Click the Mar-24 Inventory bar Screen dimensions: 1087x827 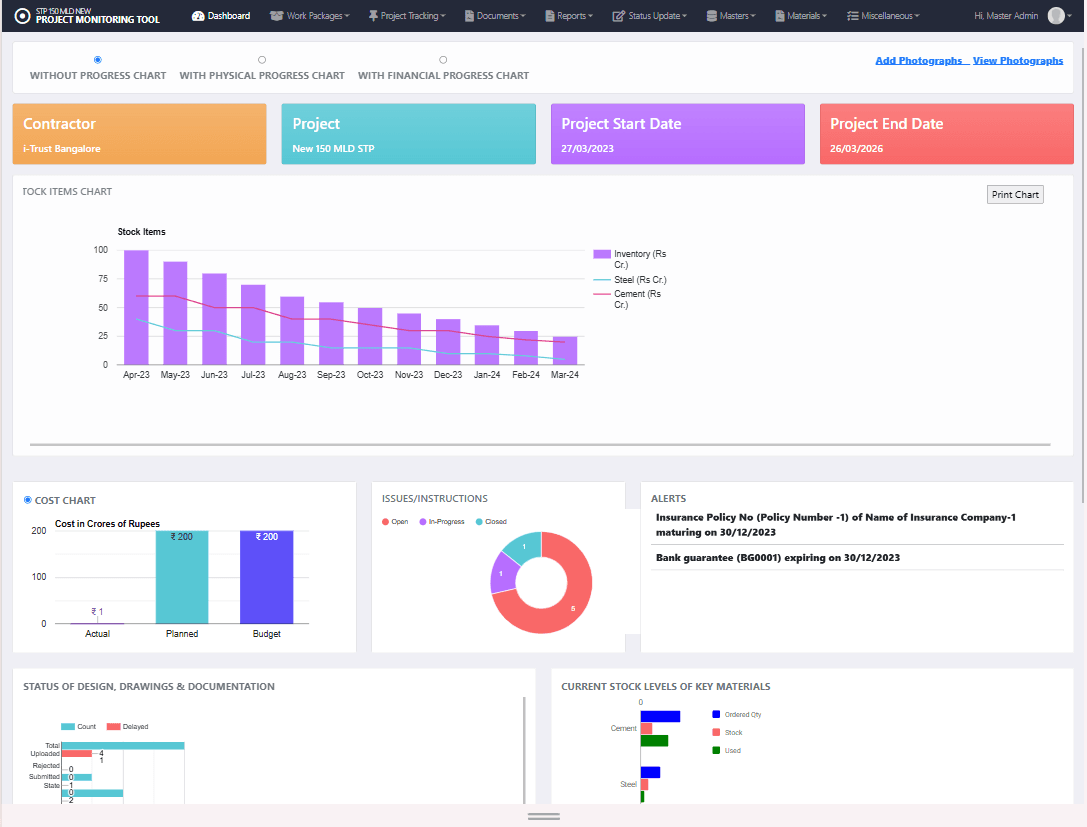click(564, 351)
